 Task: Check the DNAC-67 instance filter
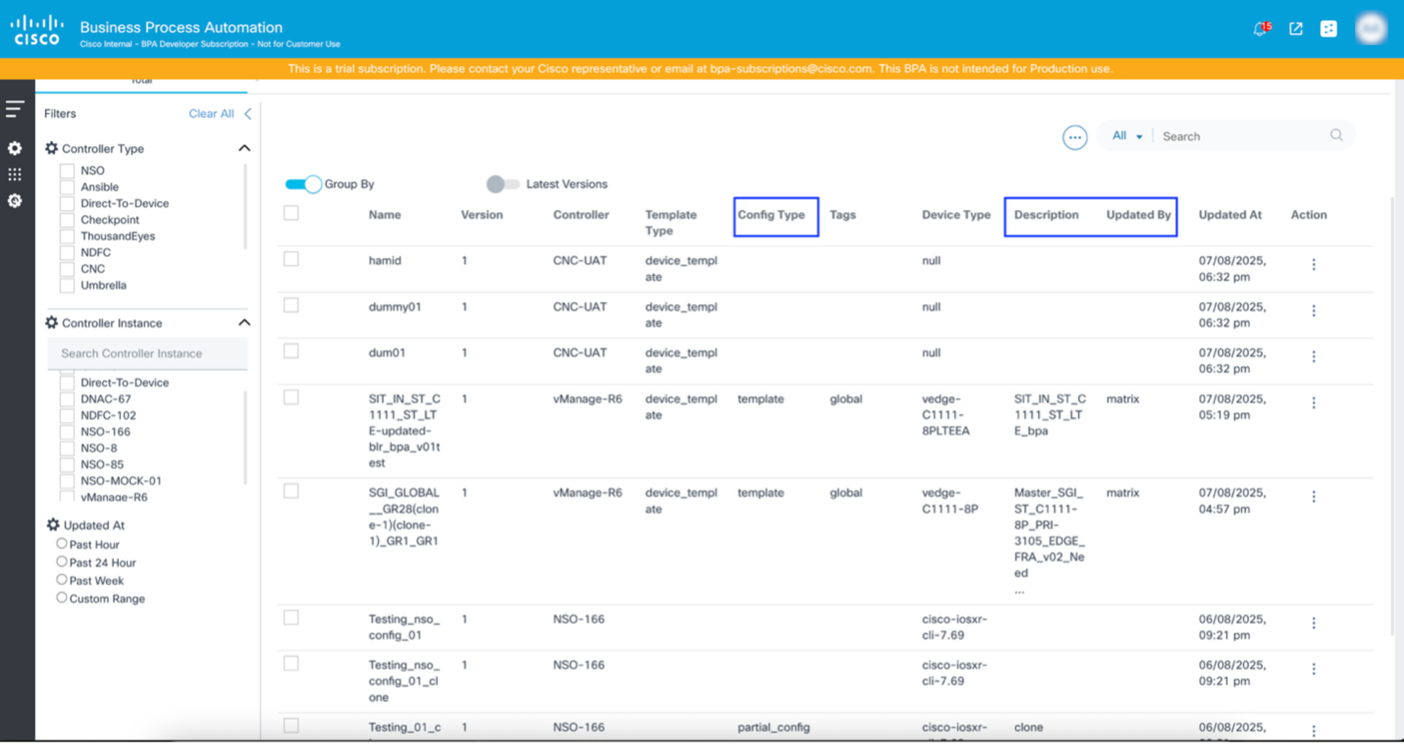pyautogui.click(x=67, y=399)
